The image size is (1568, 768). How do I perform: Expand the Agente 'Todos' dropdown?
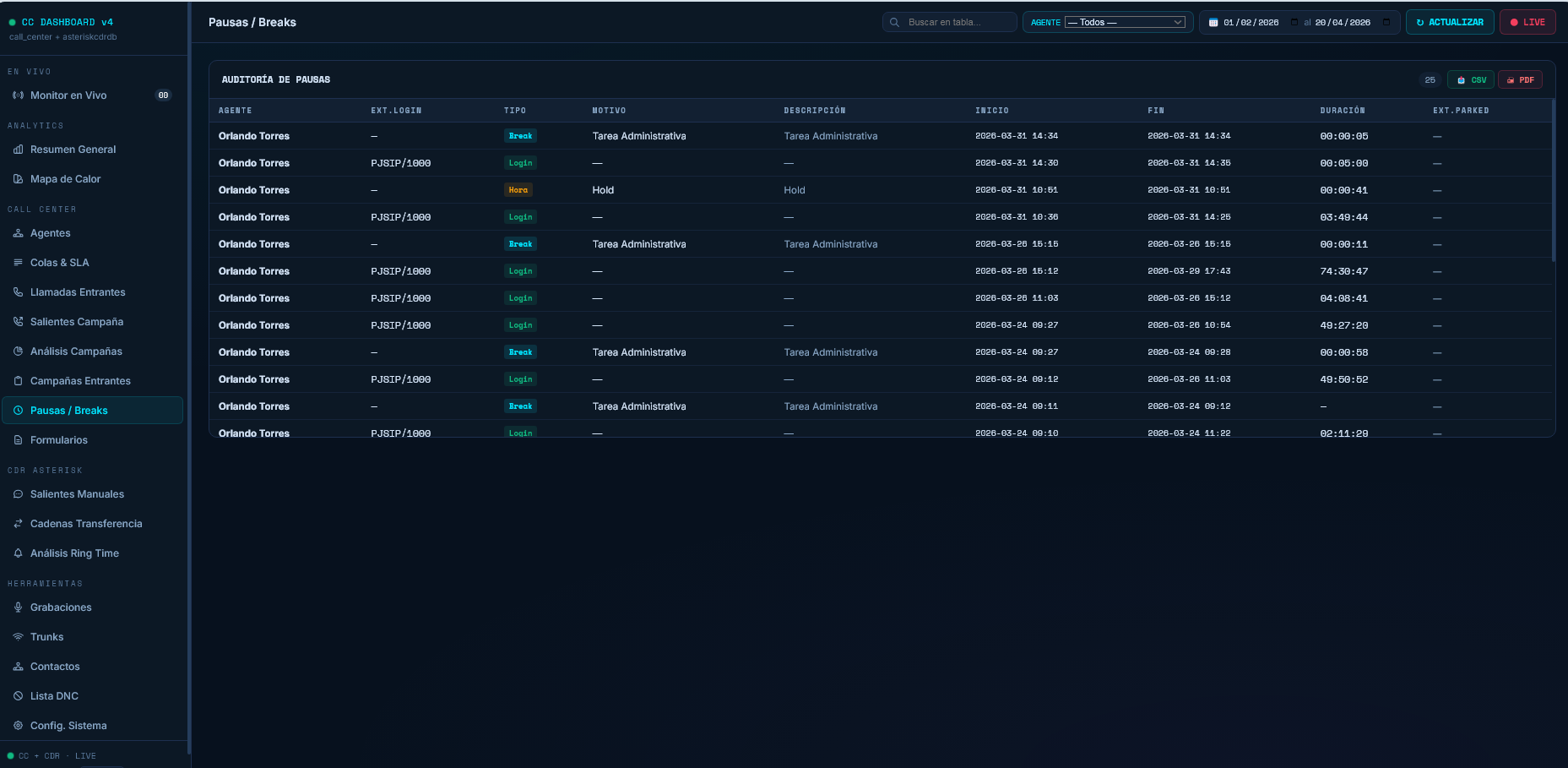point(1125,23)
